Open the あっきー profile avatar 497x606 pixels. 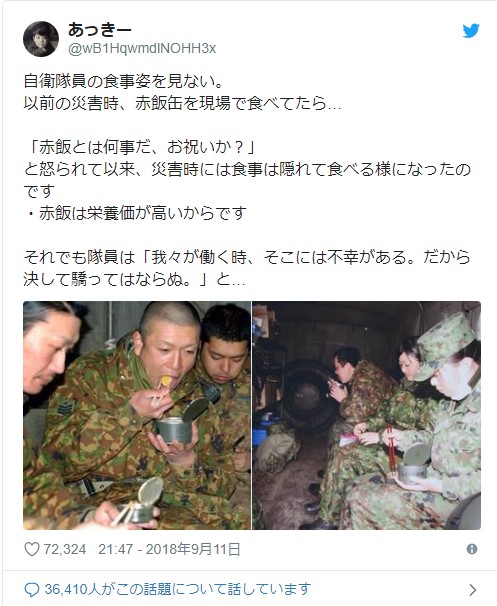click(41, 39)
